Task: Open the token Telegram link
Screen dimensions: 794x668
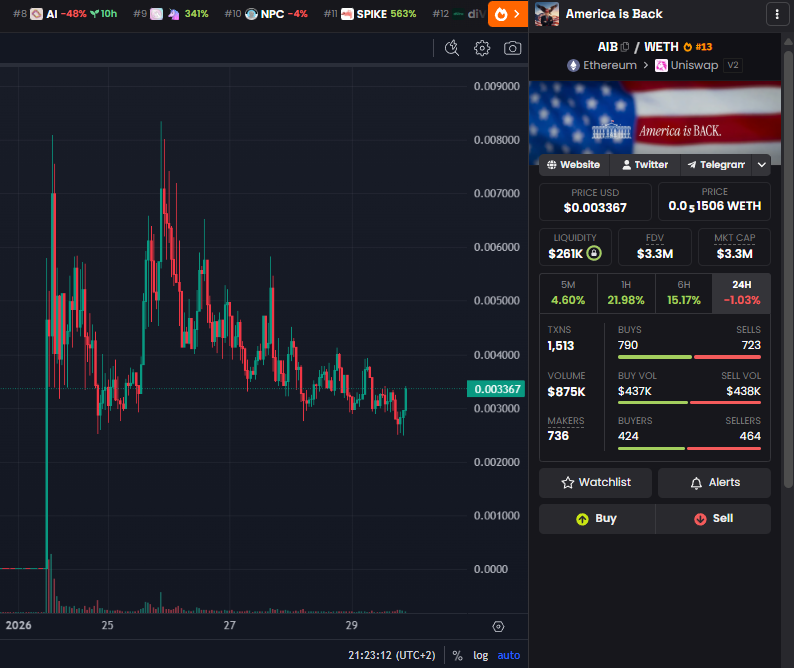Action: pyautogui.click(x=716, y=165)
